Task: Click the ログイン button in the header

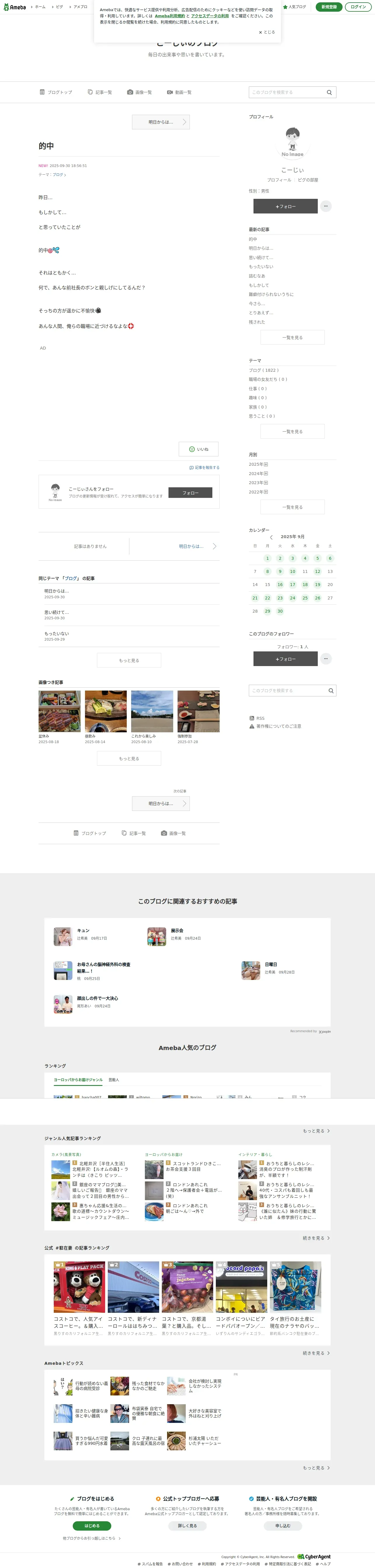Action: click(x=359, y=7)
